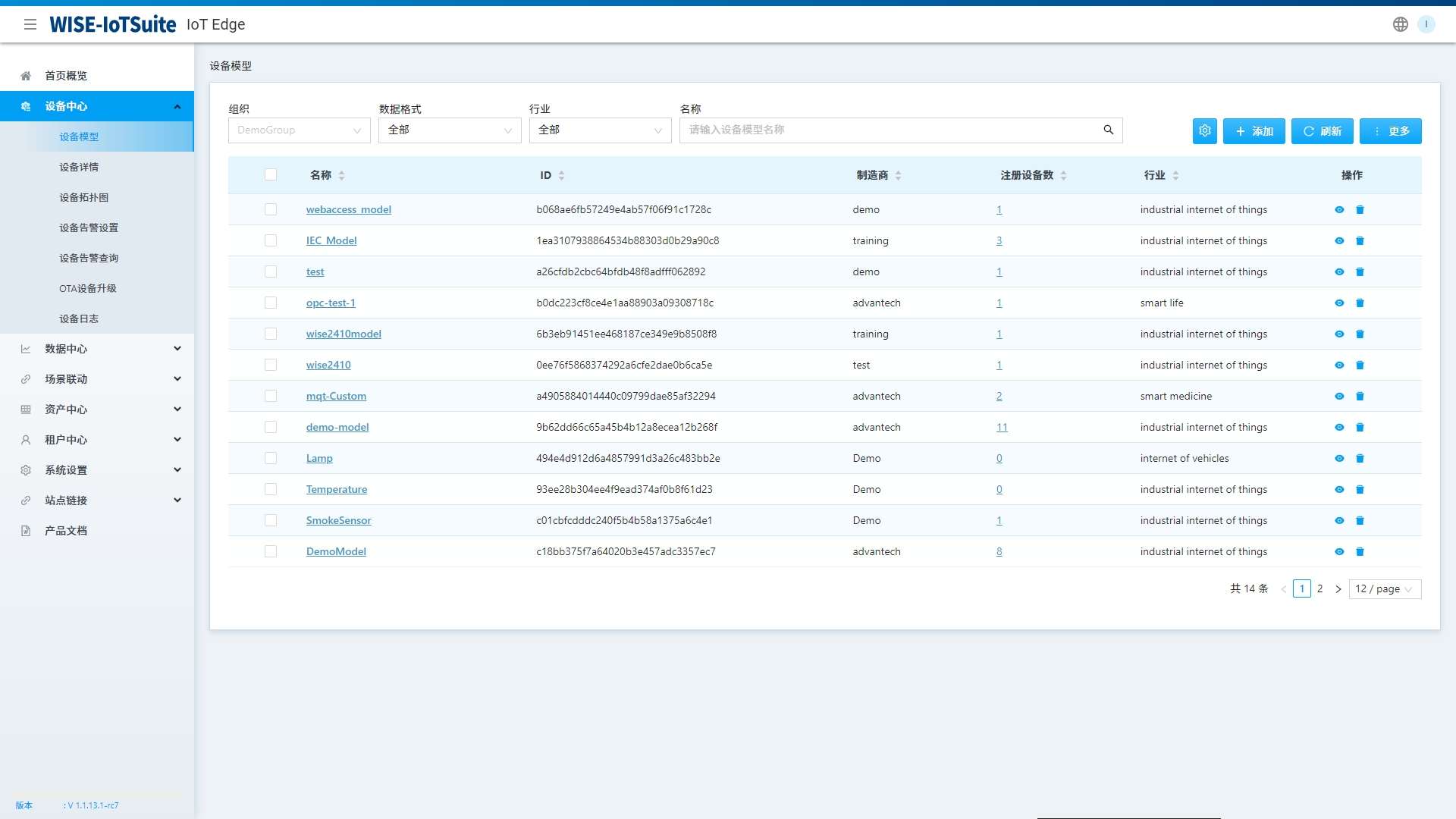Click the search magnifier icon
This screenshot has height=819, width=1456.
click(x=1108, y=130)
